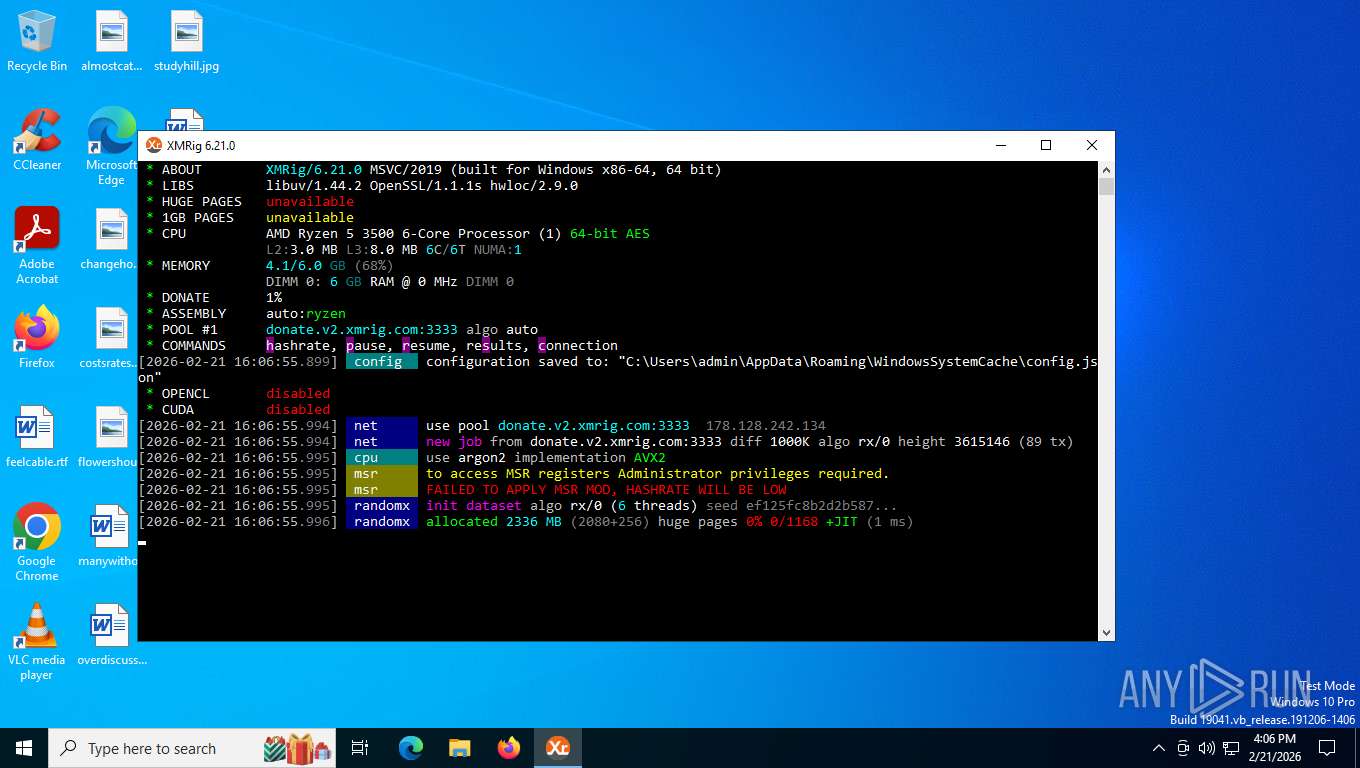The width and height of the screenshot is (1360, 768).
Task: Open the studyhill.jpg desktop file
Action: coord(186,41)
